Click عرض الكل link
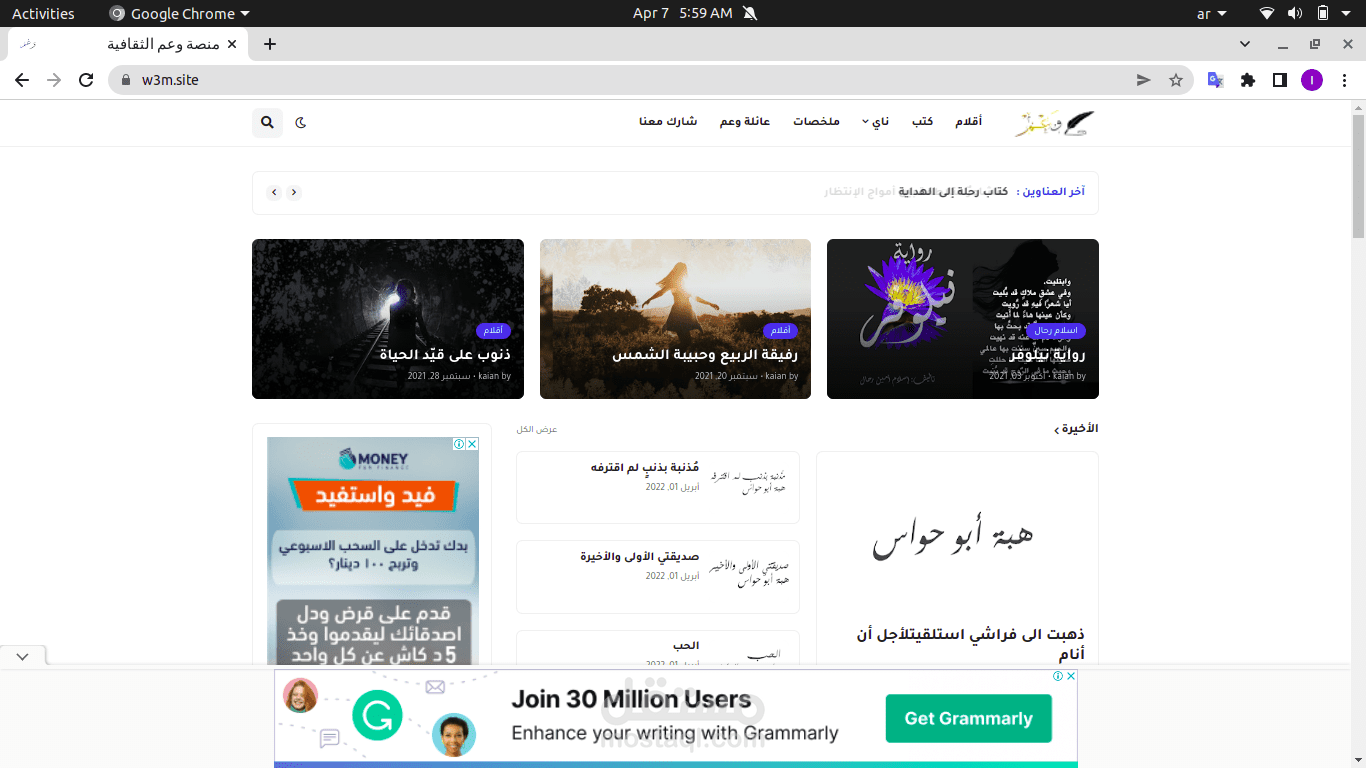Viewport: 1366px width, 768px height. (537, 429)
